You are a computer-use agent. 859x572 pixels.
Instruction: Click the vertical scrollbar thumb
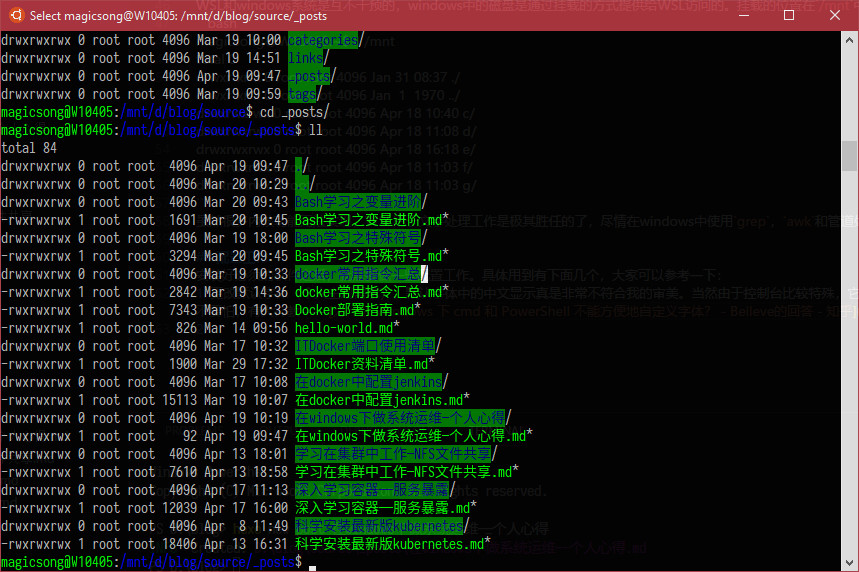point(849,156)
